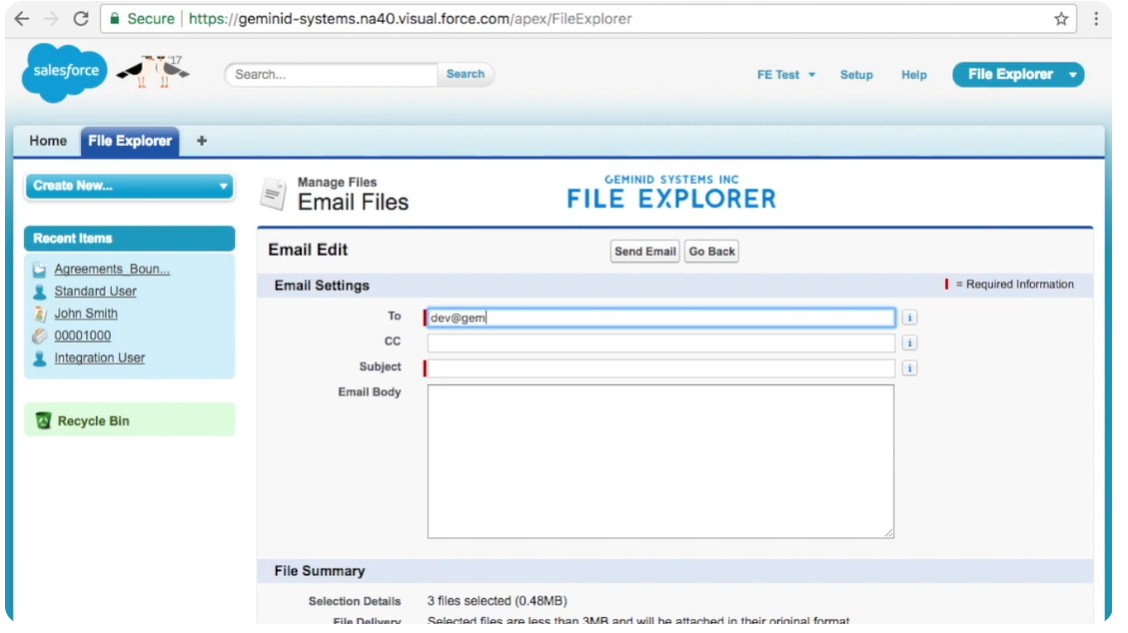Click the Send Email button

646,252
